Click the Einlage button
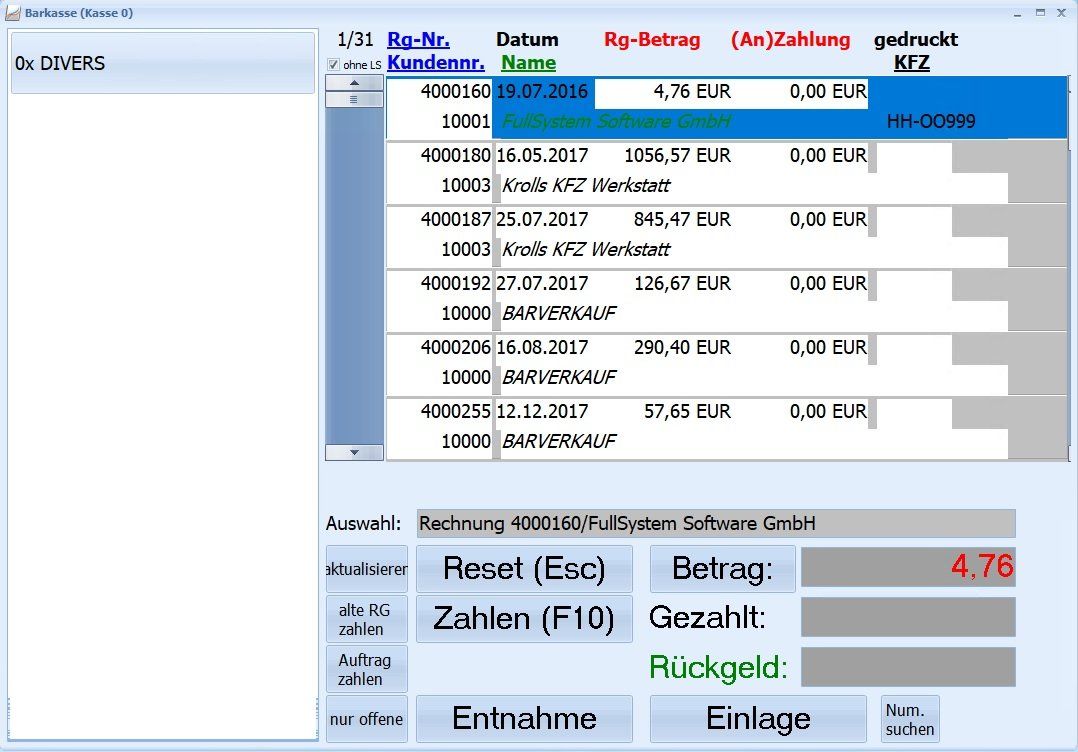This screenshot has width=1078, height=752. [x=758, y=719]
